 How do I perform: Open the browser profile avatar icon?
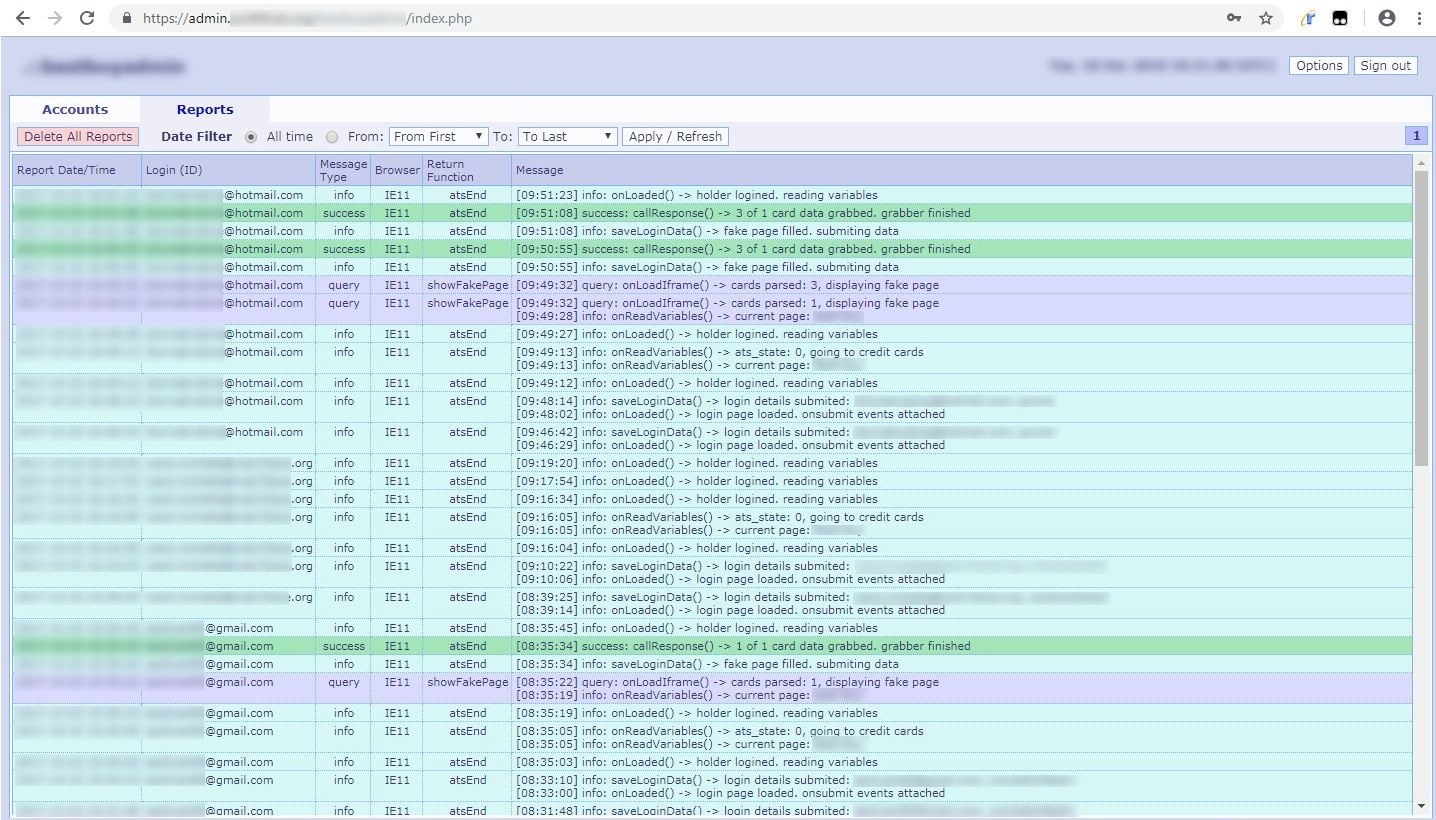tap(1386, 18)
